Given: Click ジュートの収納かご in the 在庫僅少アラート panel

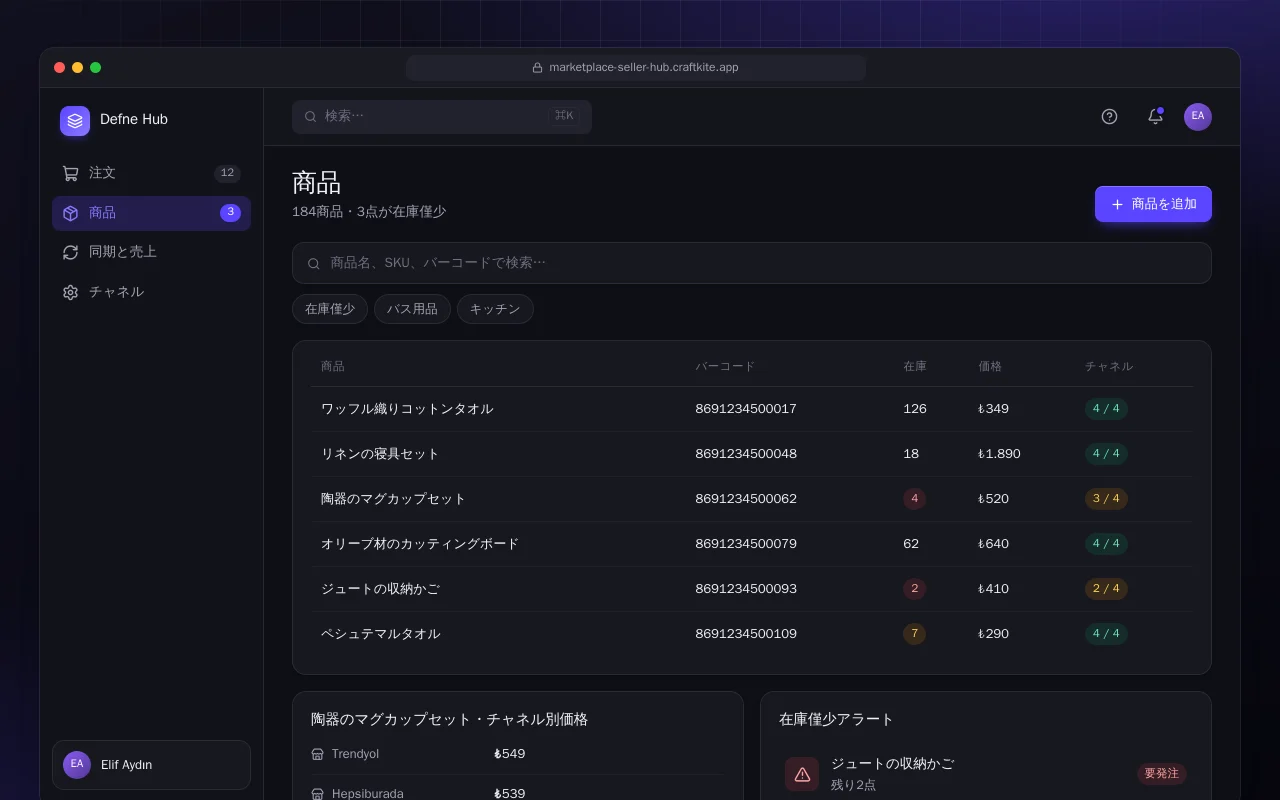Looking at the screenshot, I should 892,764.
